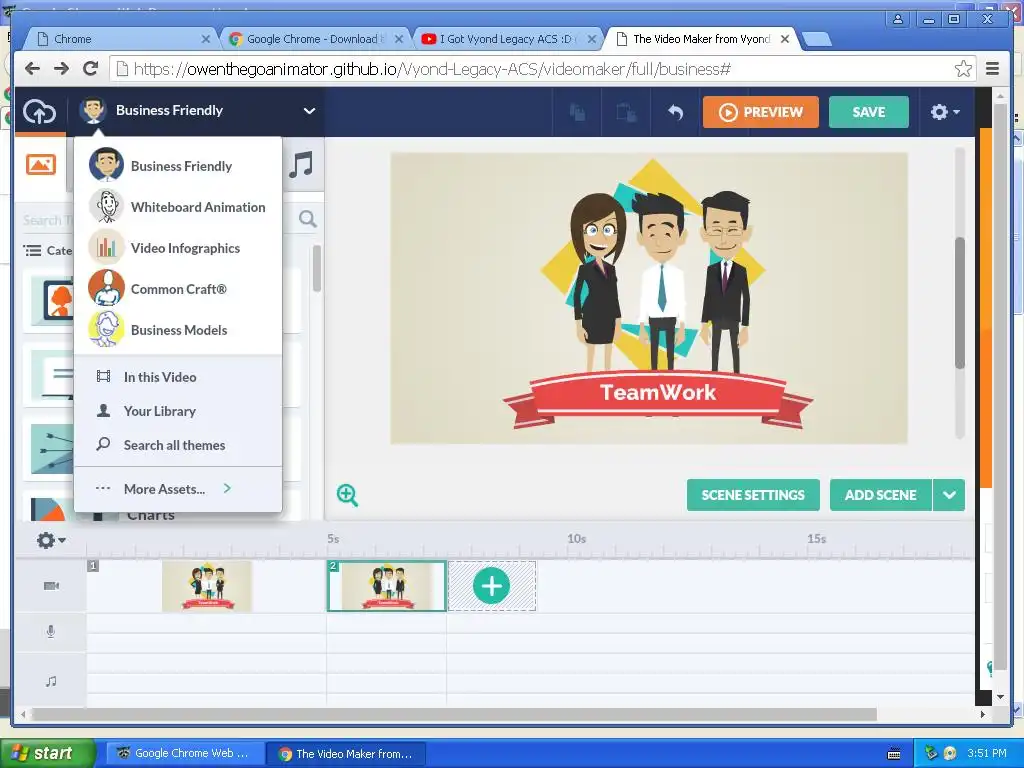This screenshot has height=768, width=1024.
Task: Choose Whiteboard Animation theme
Action: tap(178, 206)
